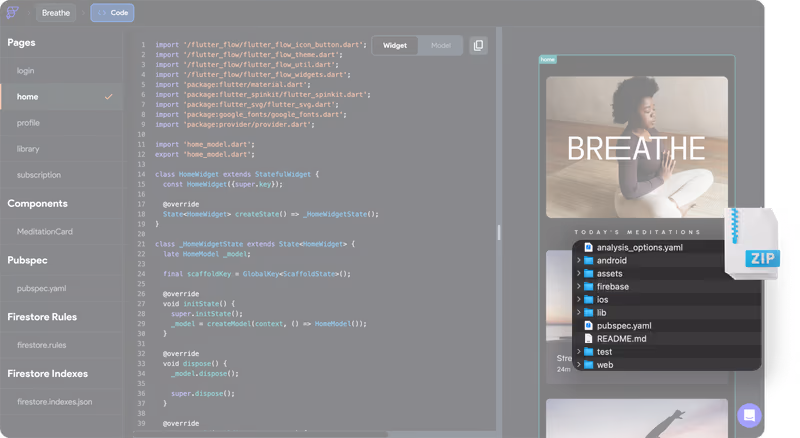The width and height of the screenshot is (800, 438).
Task: Click the checkmark beside home
Action: pos(108,96)
